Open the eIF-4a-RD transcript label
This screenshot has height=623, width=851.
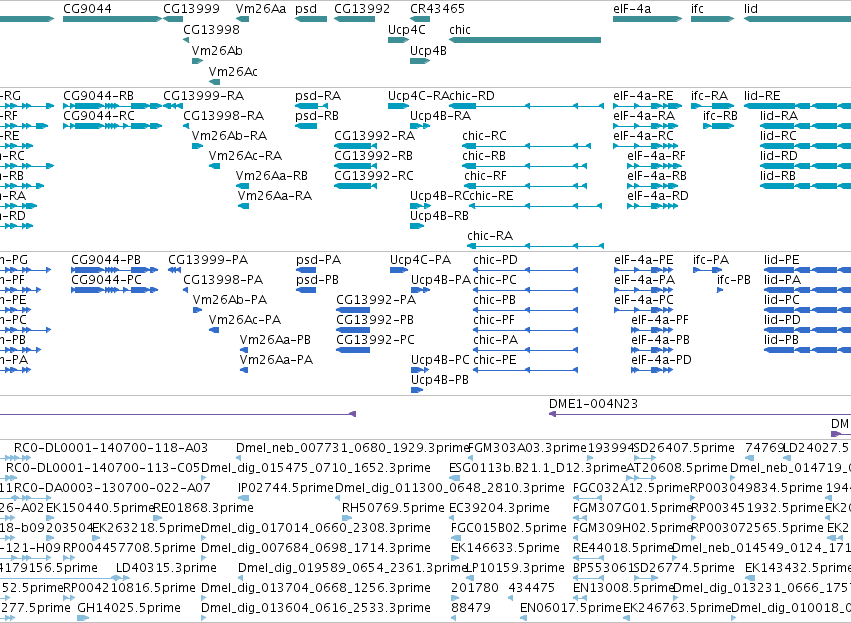pyautogui.click(x=658, y=196)
